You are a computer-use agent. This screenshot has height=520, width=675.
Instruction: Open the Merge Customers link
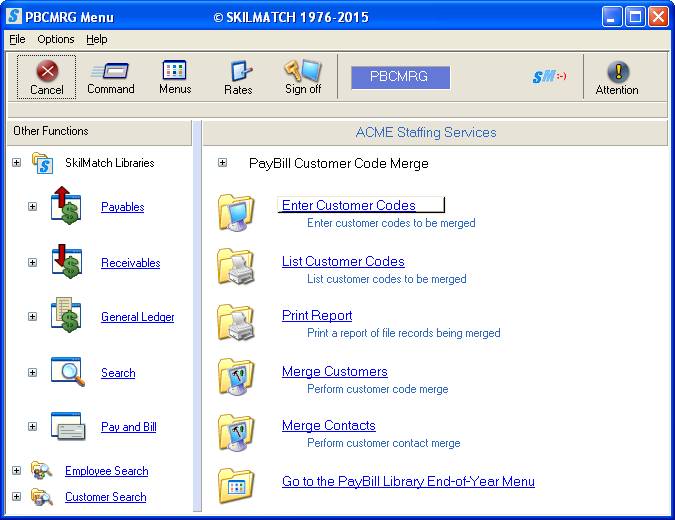click(334, 371)
